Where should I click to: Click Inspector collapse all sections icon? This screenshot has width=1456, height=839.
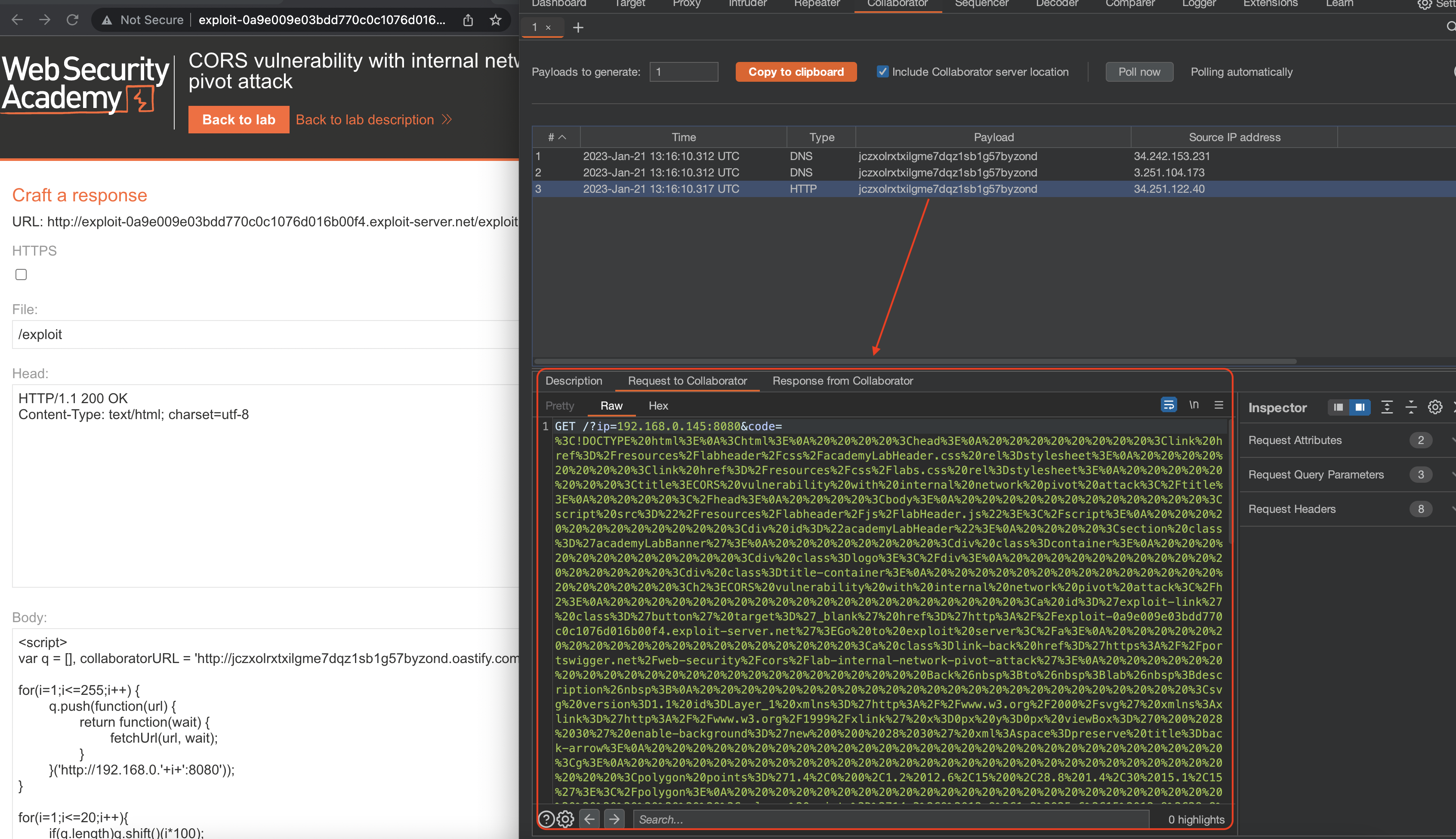[1411, 407]
